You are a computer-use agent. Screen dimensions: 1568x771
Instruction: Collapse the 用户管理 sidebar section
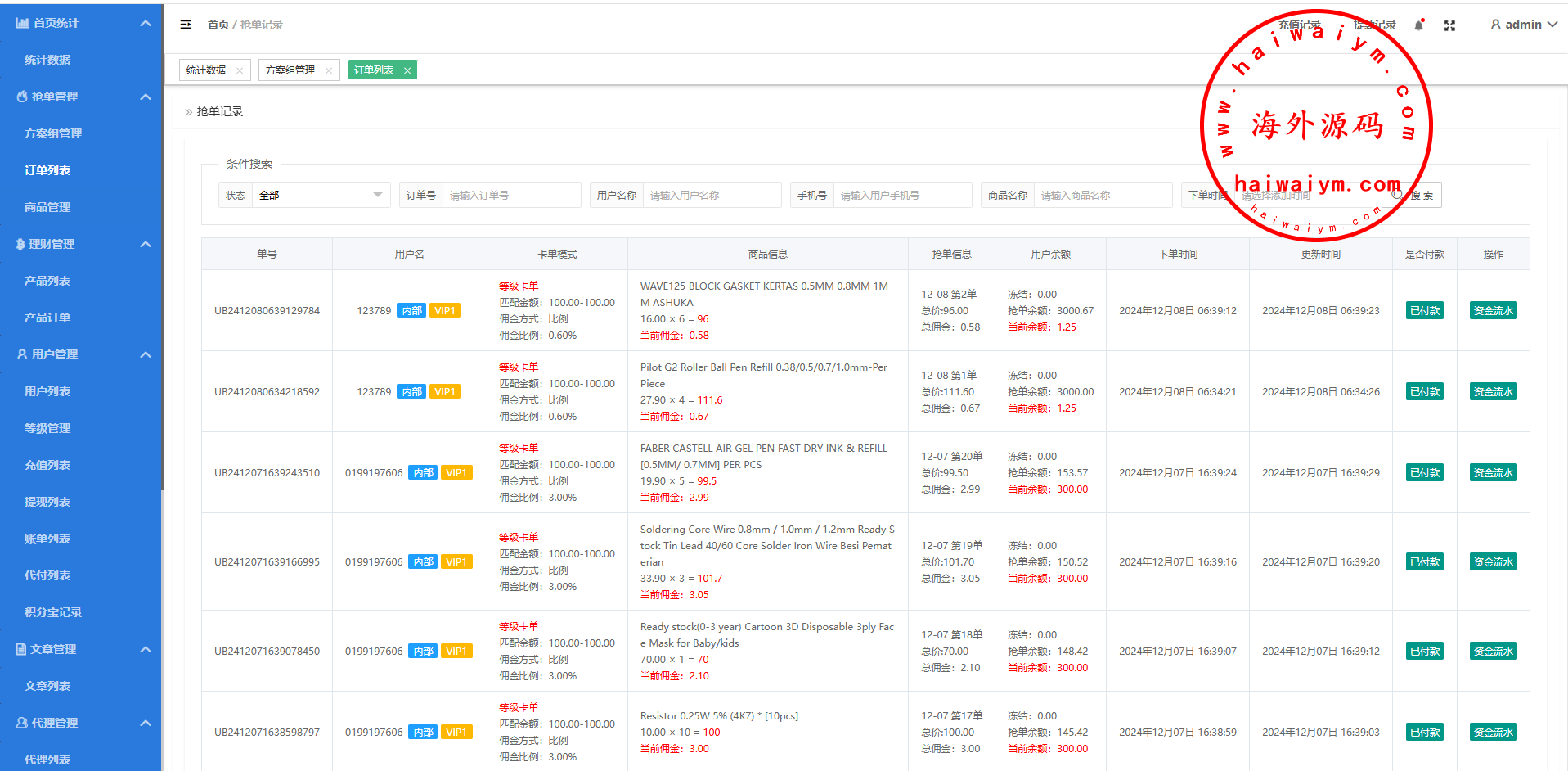146,354
